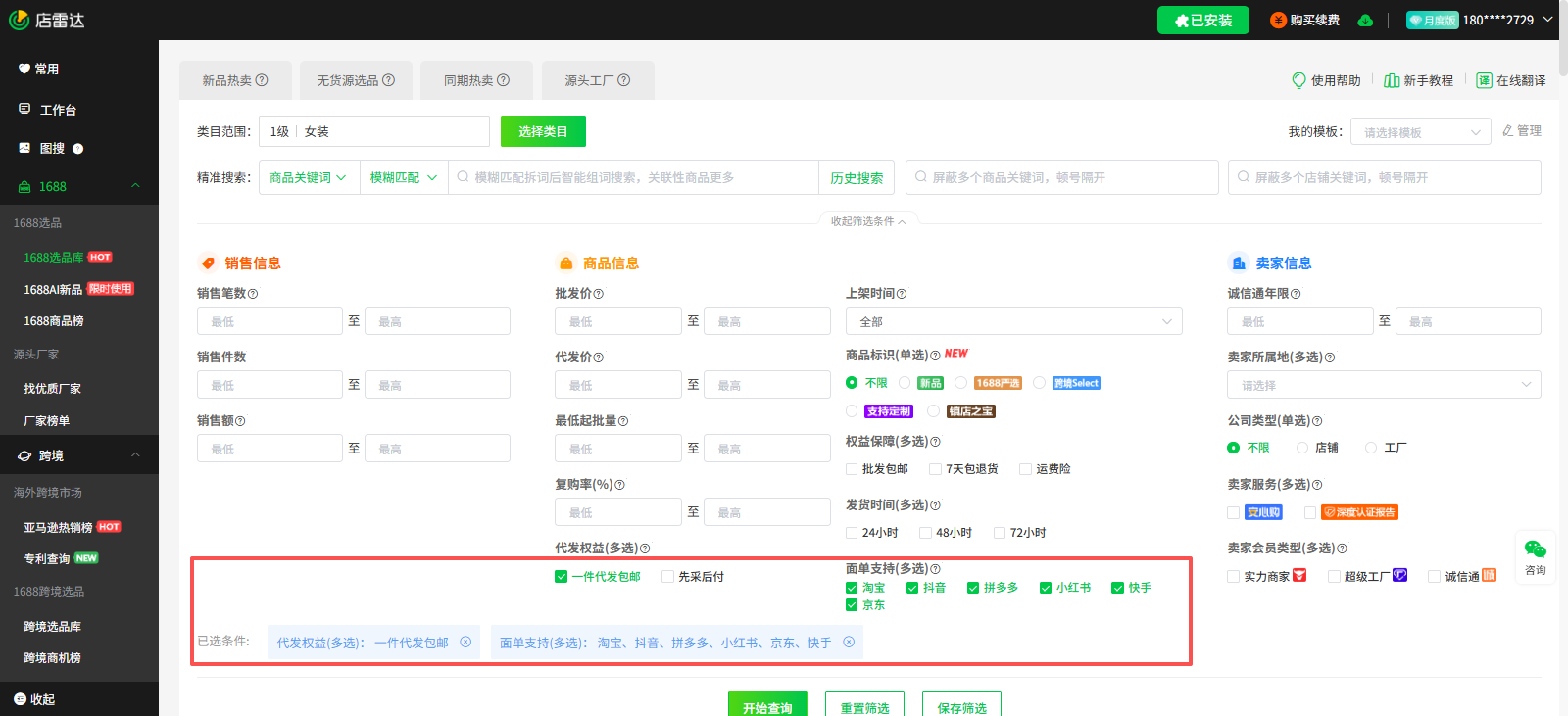Image resolution: width=1568 pixels, height=716 pixels.
Task: Switch to the 源头工厂 tab
Action: tap(597, 80)
